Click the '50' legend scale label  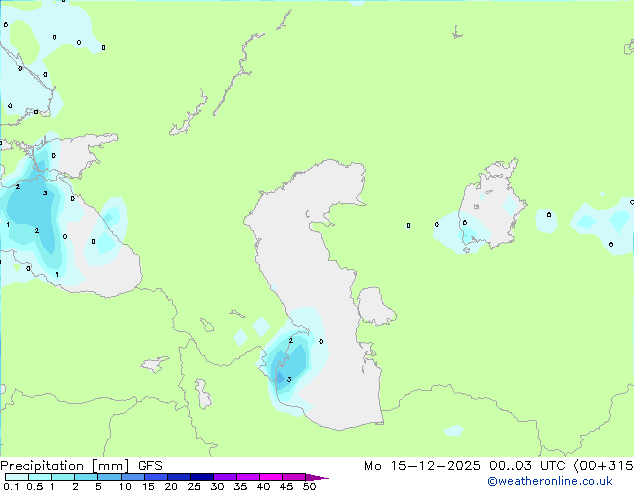pos(309,486)
